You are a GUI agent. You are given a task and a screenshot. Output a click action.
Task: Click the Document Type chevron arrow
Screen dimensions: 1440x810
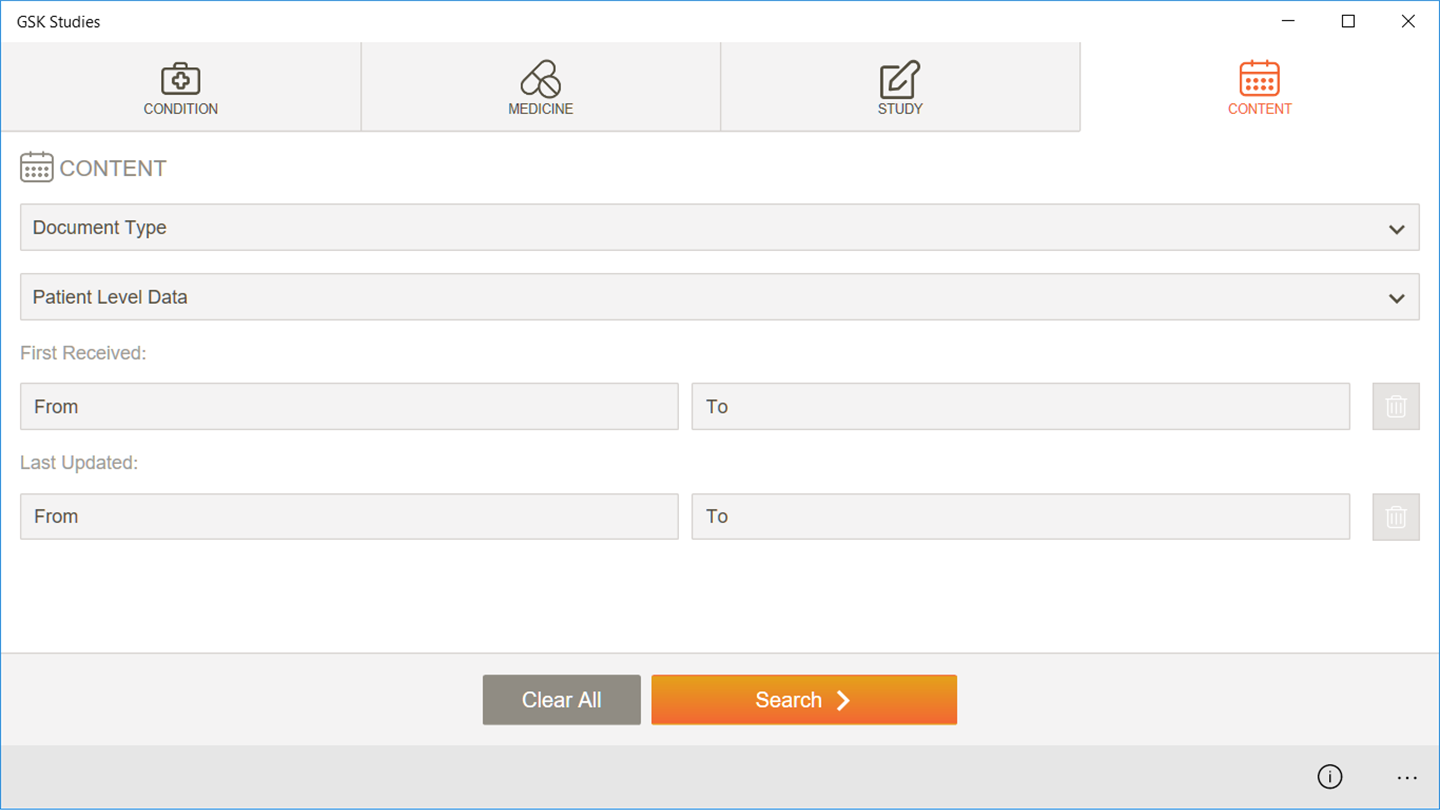[1397, 229]
